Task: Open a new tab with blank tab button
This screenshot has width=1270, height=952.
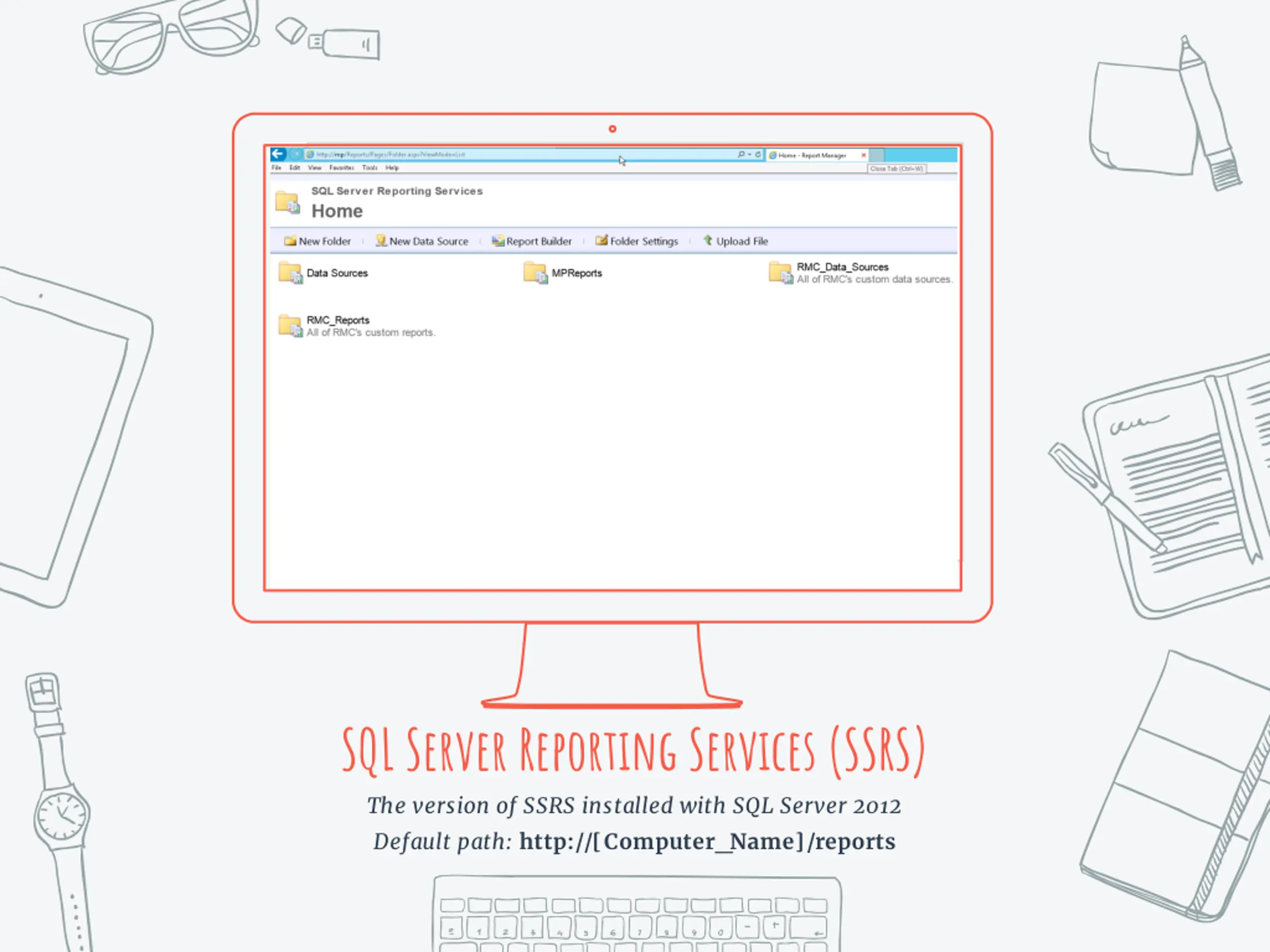Action: point(877,155)
